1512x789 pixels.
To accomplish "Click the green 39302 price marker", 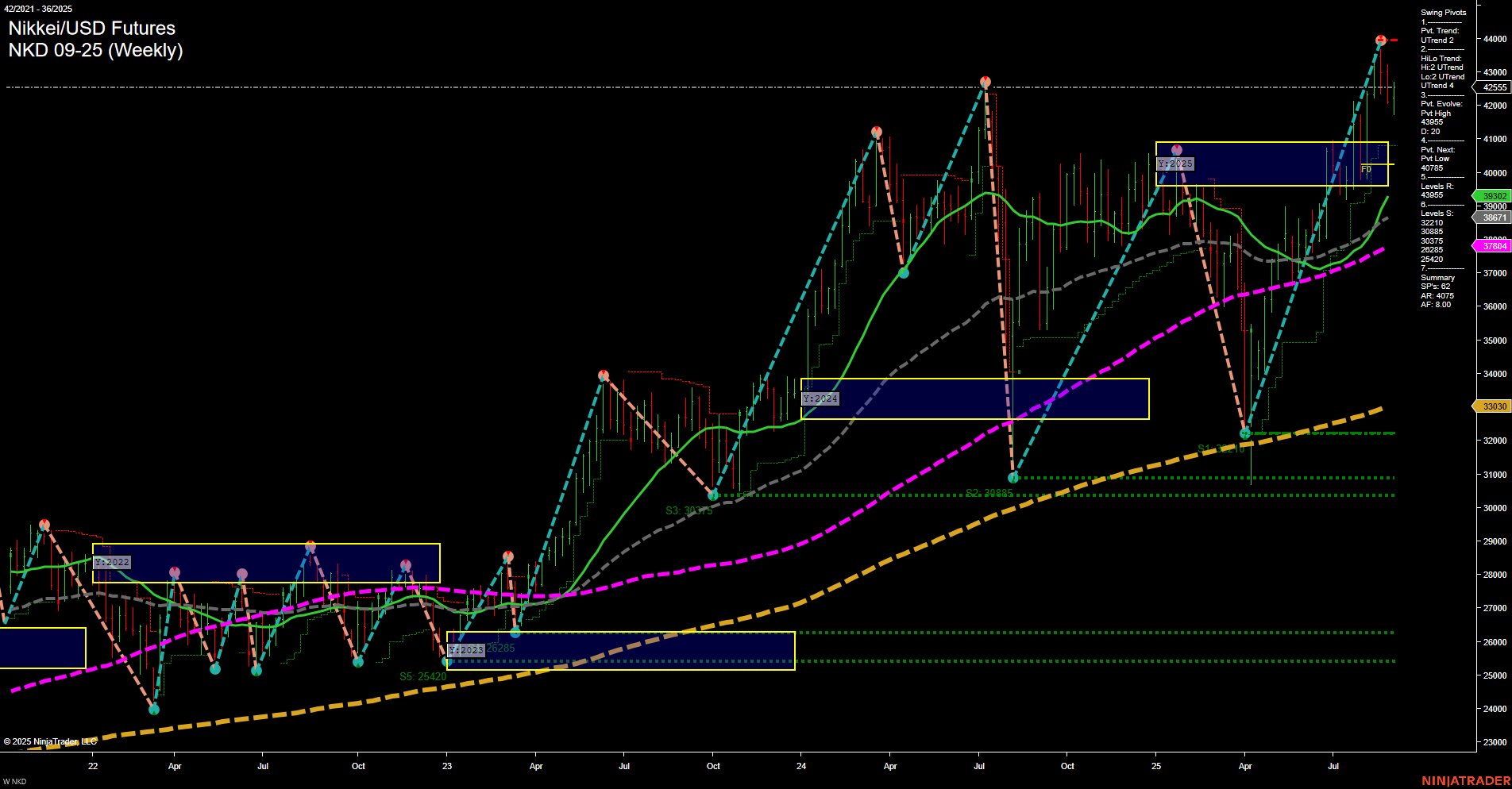I will pyautogui.click(x=1493, y=195).
